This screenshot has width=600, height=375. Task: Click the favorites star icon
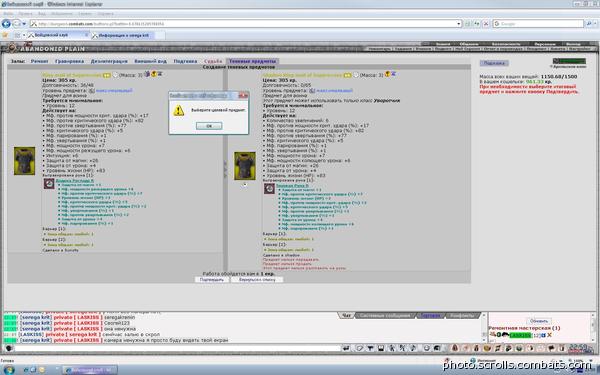click(5, 35)
